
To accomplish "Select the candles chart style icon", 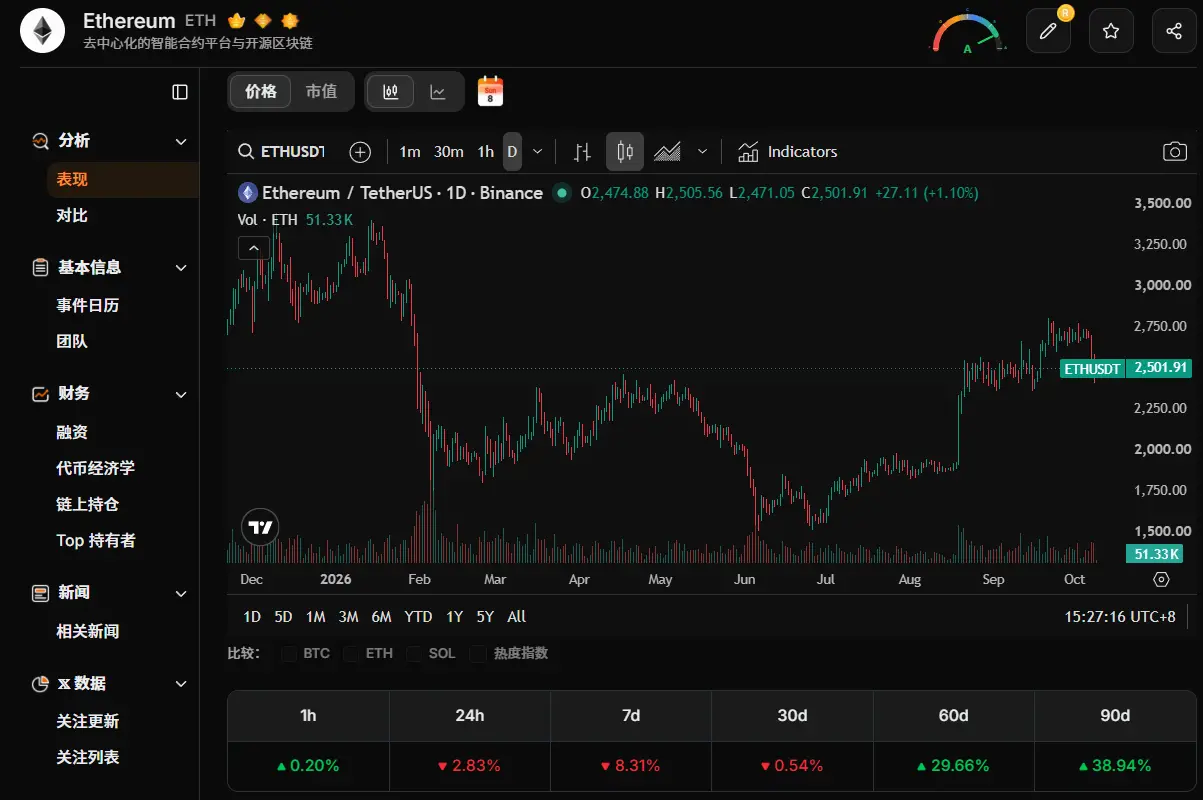I will click(625, 152).
